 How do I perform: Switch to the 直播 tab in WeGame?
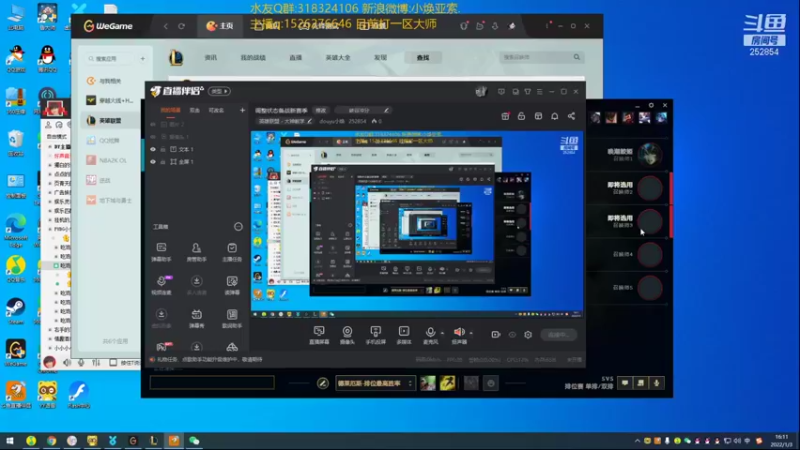pyautogui.click(x=295, y=58)
